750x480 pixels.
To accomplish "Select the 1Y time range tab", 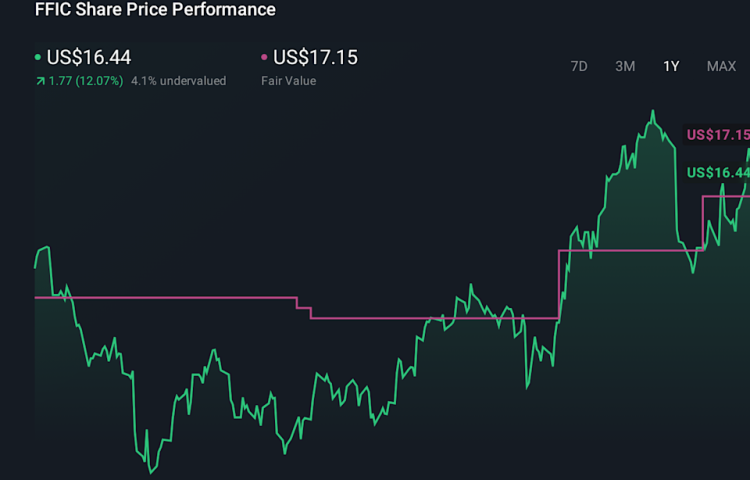I will point(671,66).
